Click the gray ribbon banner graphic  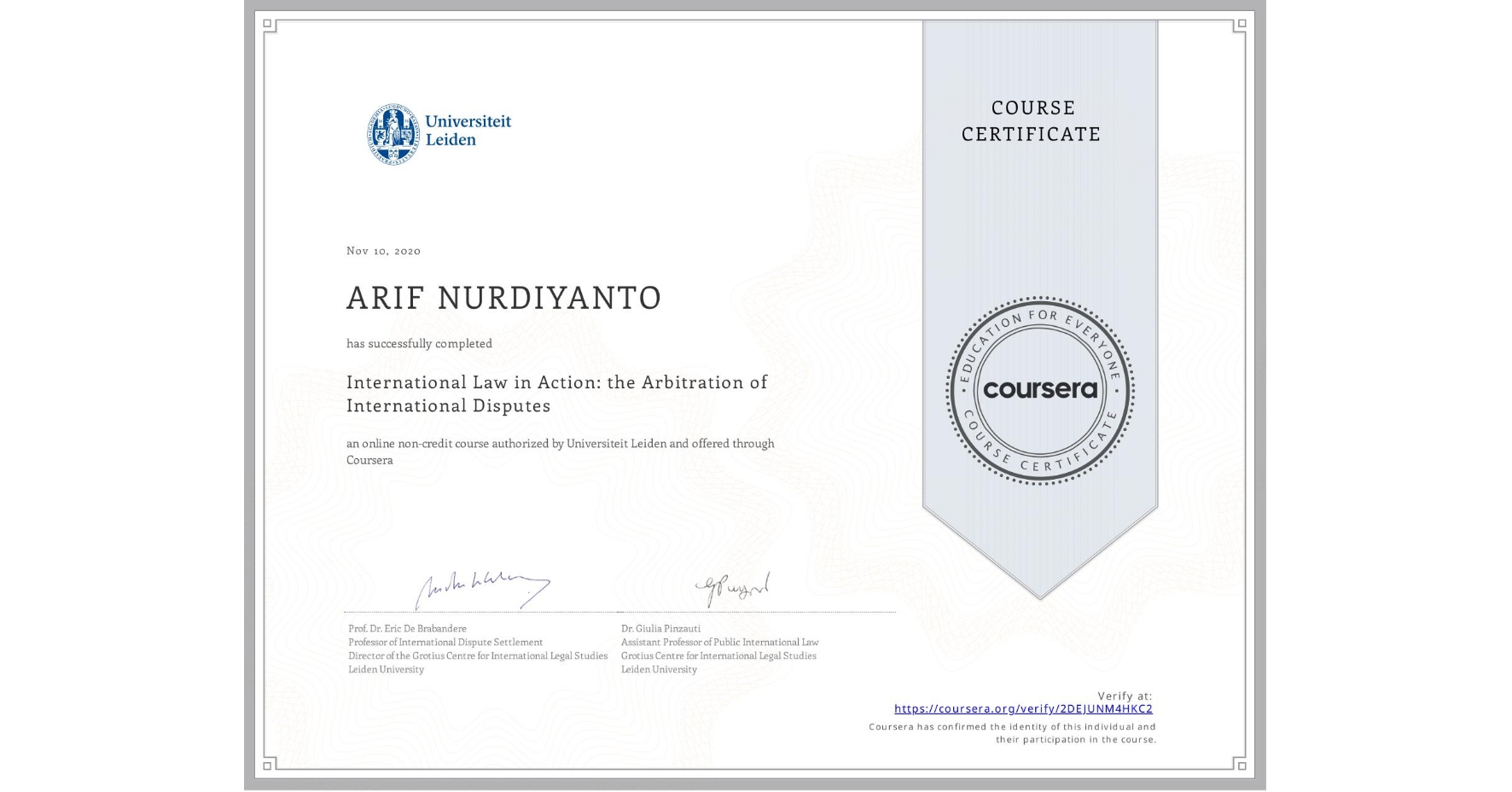click(x=1040, y=213)
